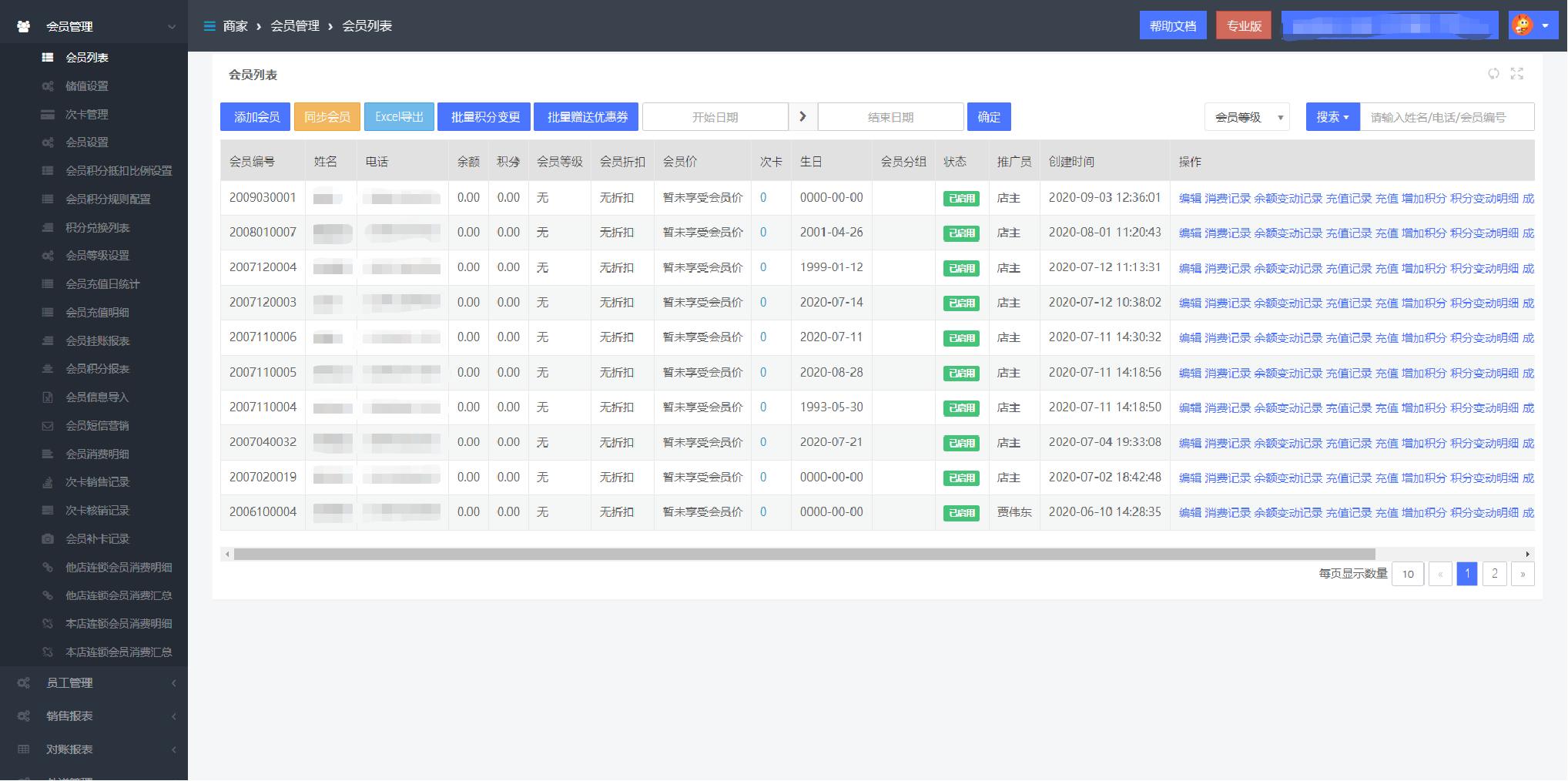Go to page 2 of member list

pyautogui.click(x=1494, y=574)
